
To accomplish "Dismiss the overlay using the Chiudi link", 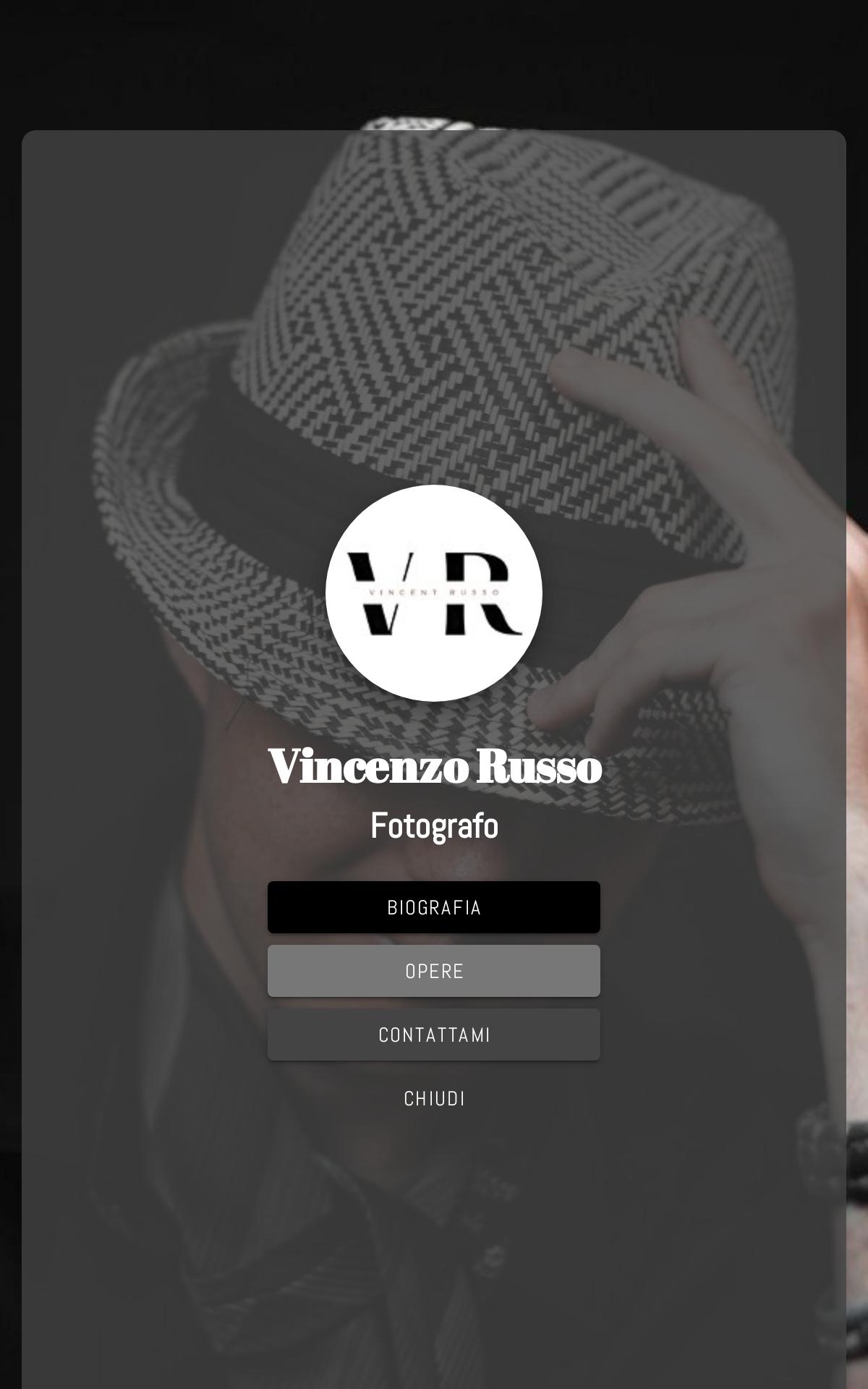I will point(434,1098).
